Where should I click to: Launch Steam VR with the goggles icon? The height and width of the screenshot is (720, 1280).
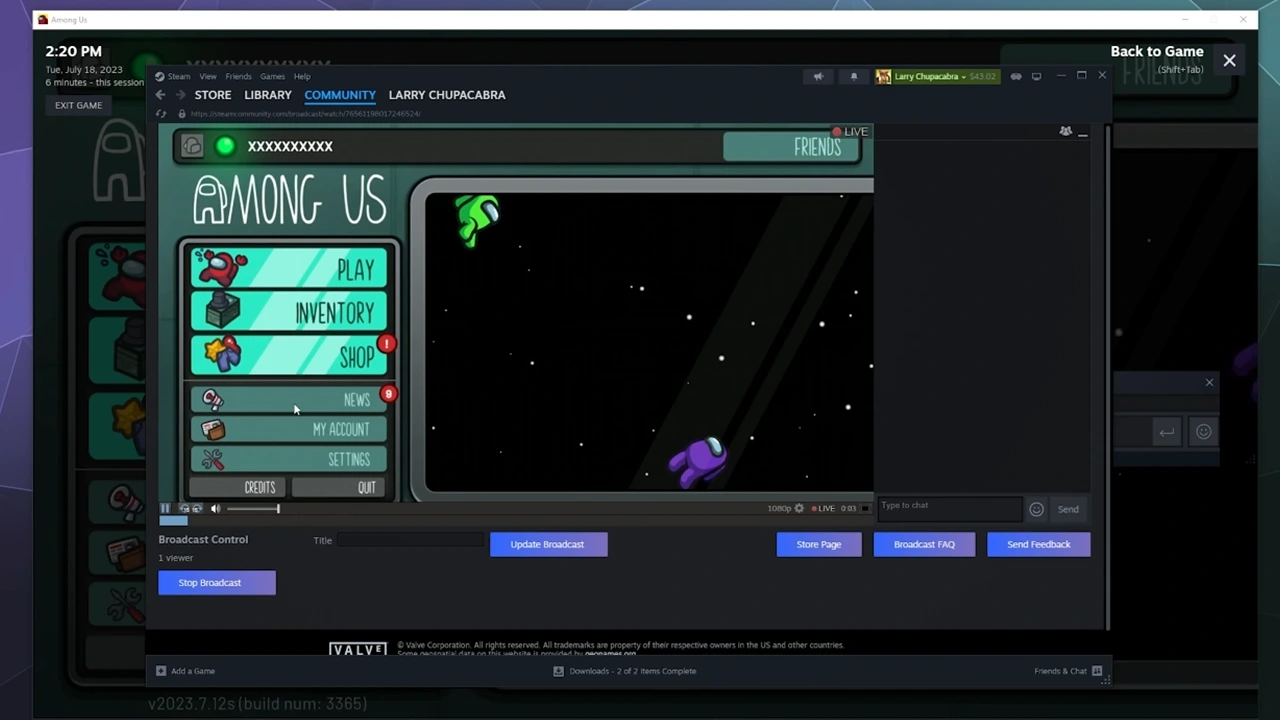(x=1016, y=76)
